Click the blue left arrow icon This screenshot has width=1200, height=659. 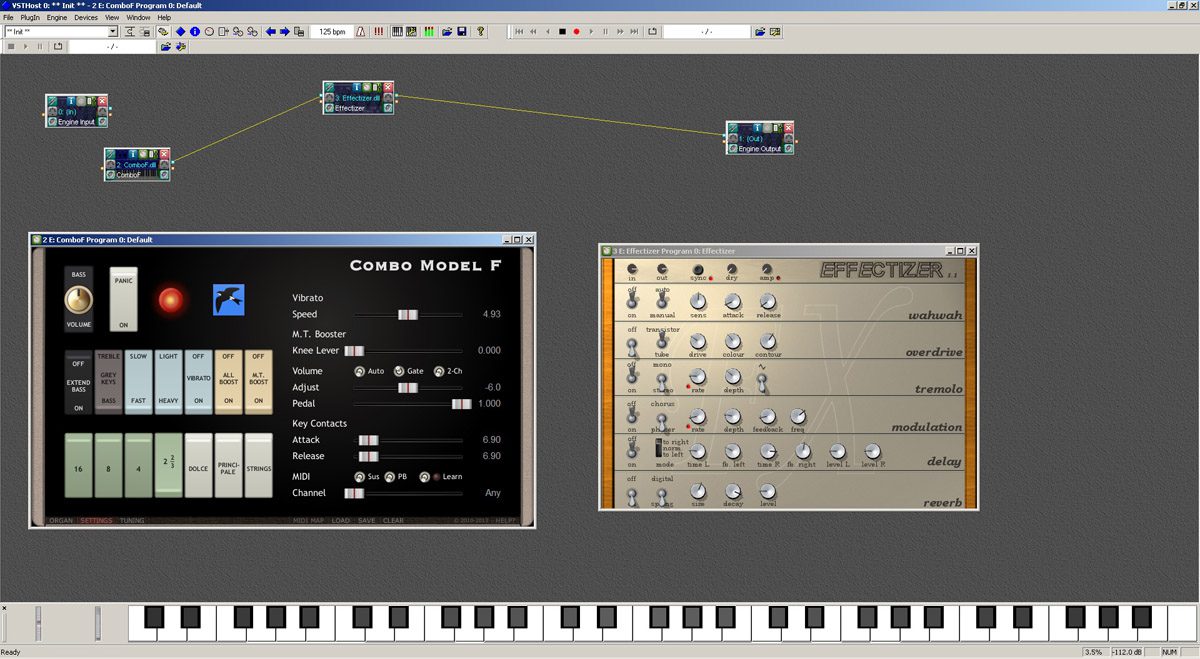click(271, 32)
